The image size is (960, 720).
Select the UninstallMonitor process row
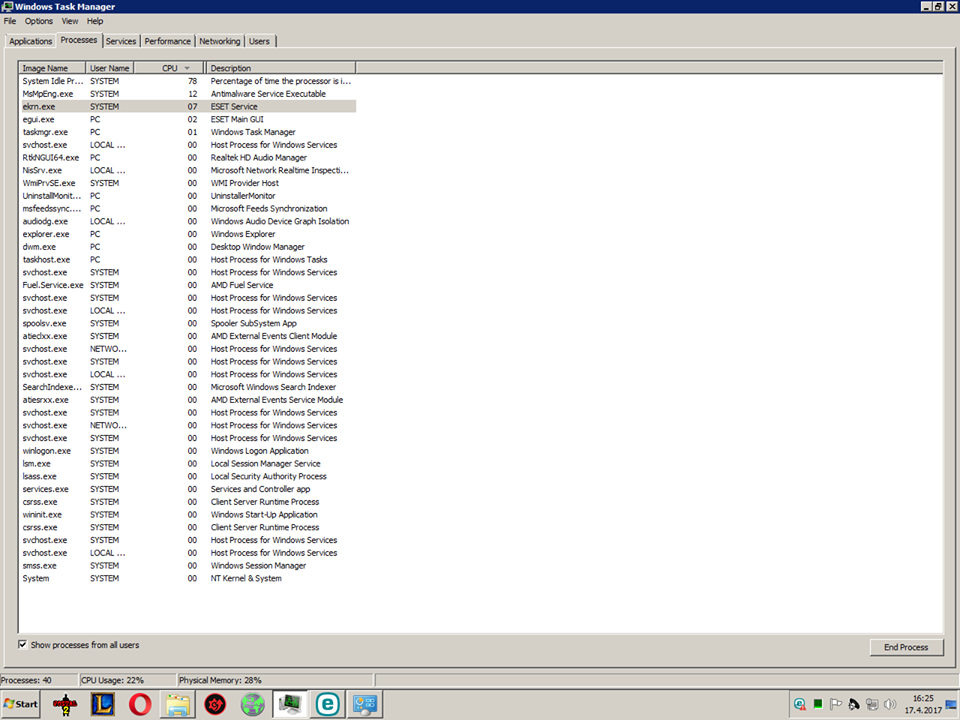click(187, 196)
